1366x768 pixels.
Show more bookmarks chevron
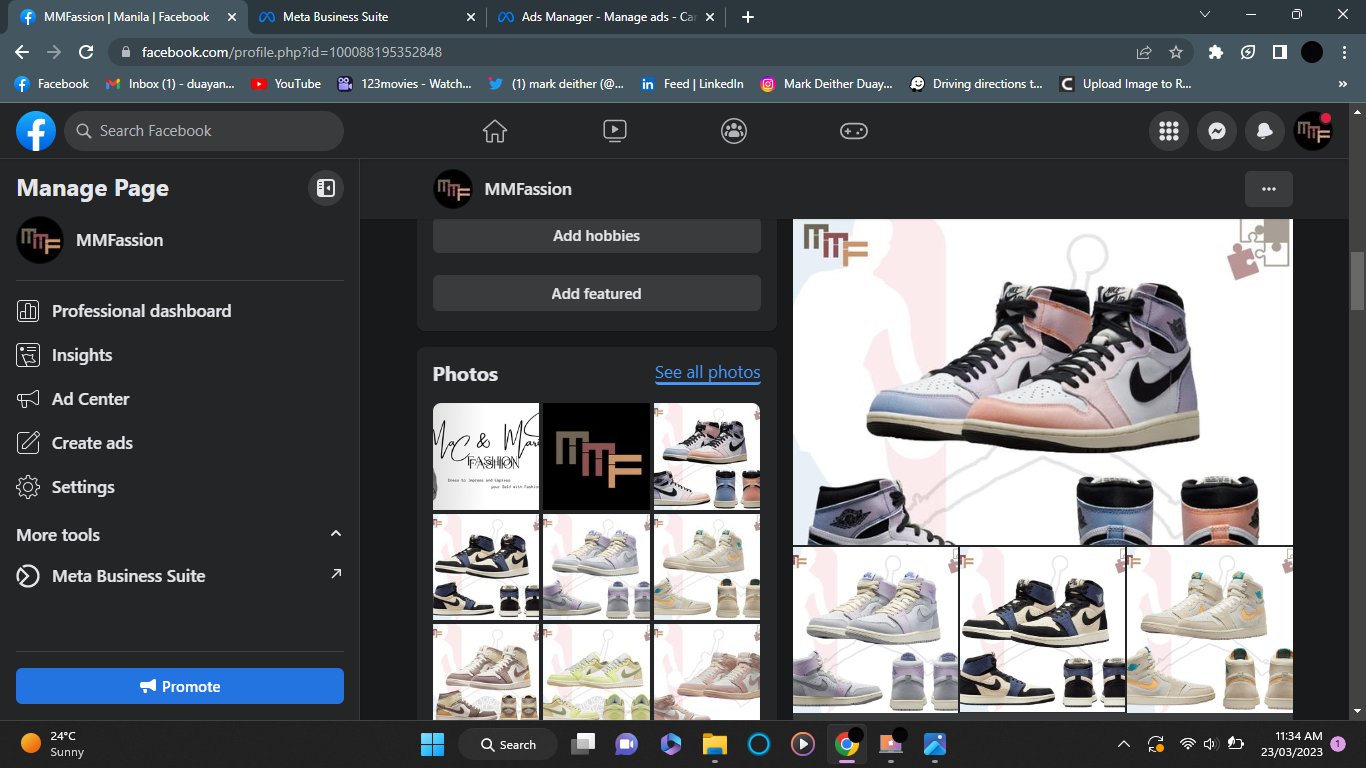(x=1343, y=84)
